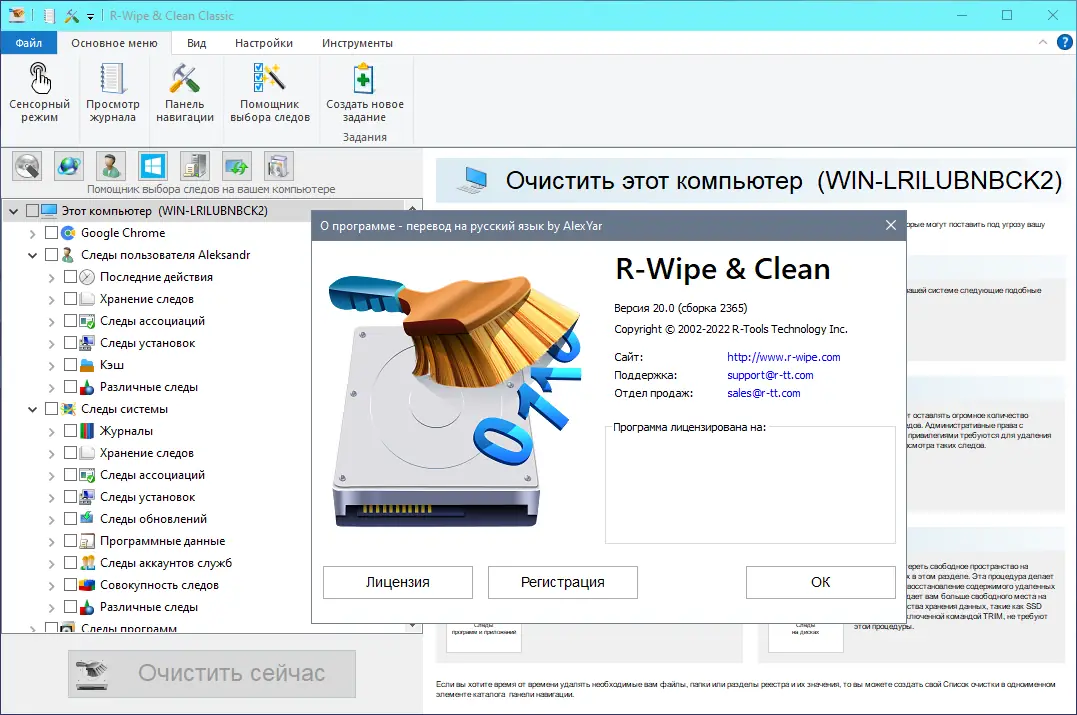The image size is (1077, 715).
Task: Expand the Журналы node
Action: (52, 431)
